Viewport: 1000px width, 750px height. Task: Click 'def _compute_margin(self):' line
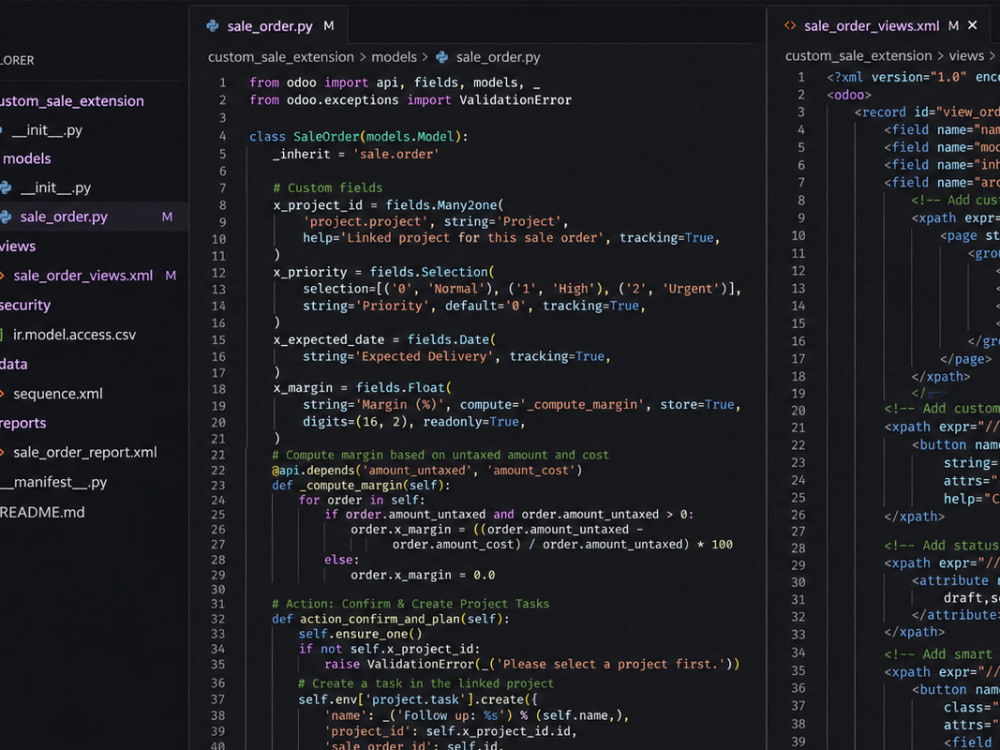click(361, 485)
